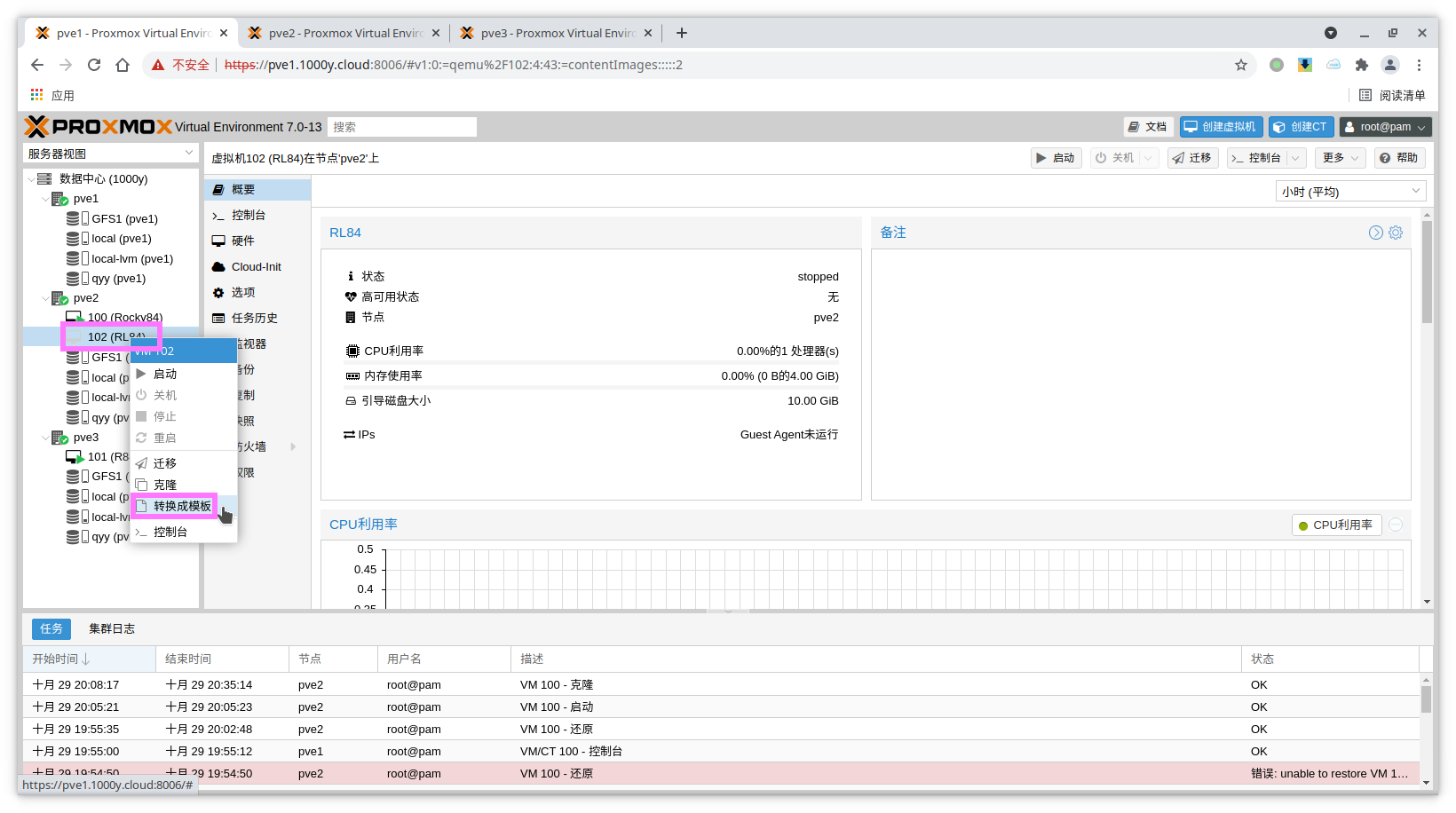
Task: Select 转换成模板 in context menu
Action: pyautogui.click(x=182, y=506)
